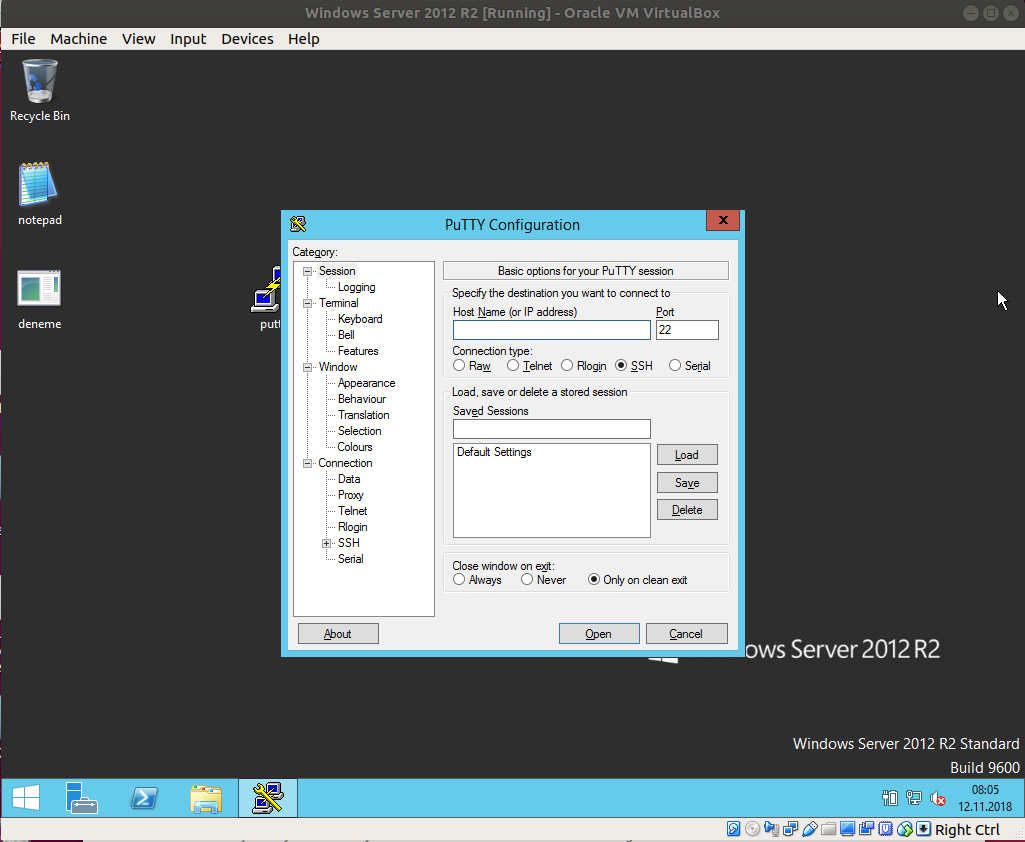Collapse the Window tree node

click(x=307, y=367)
